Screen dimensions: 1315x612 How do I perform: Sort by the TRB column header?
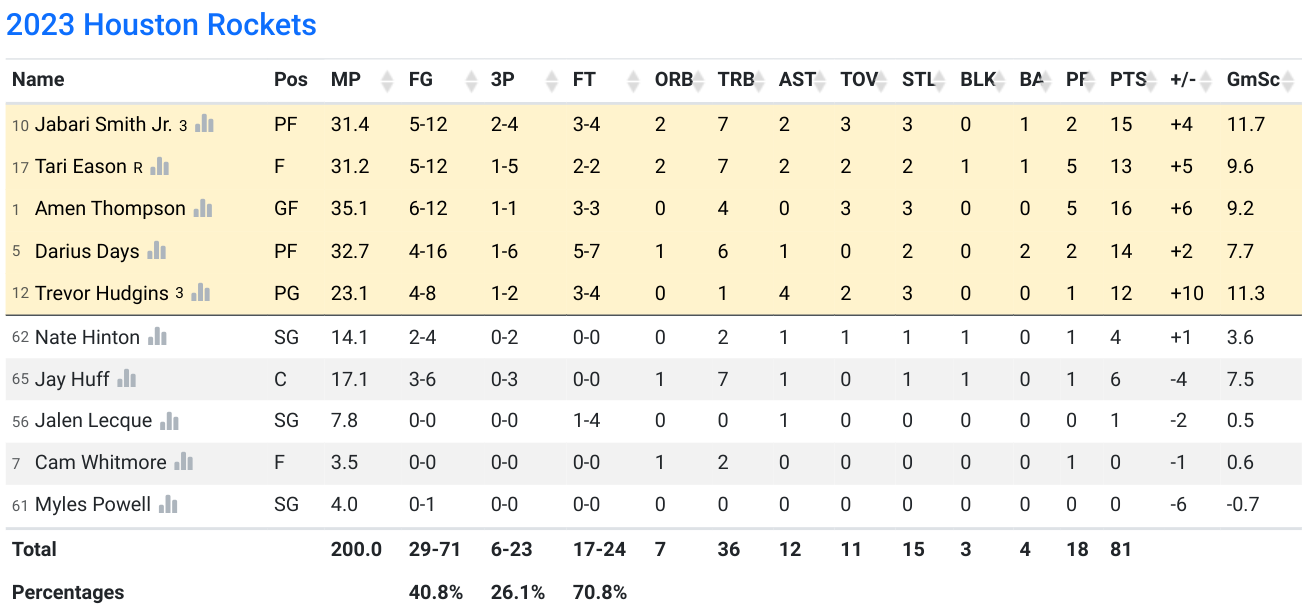pos(736,80)
